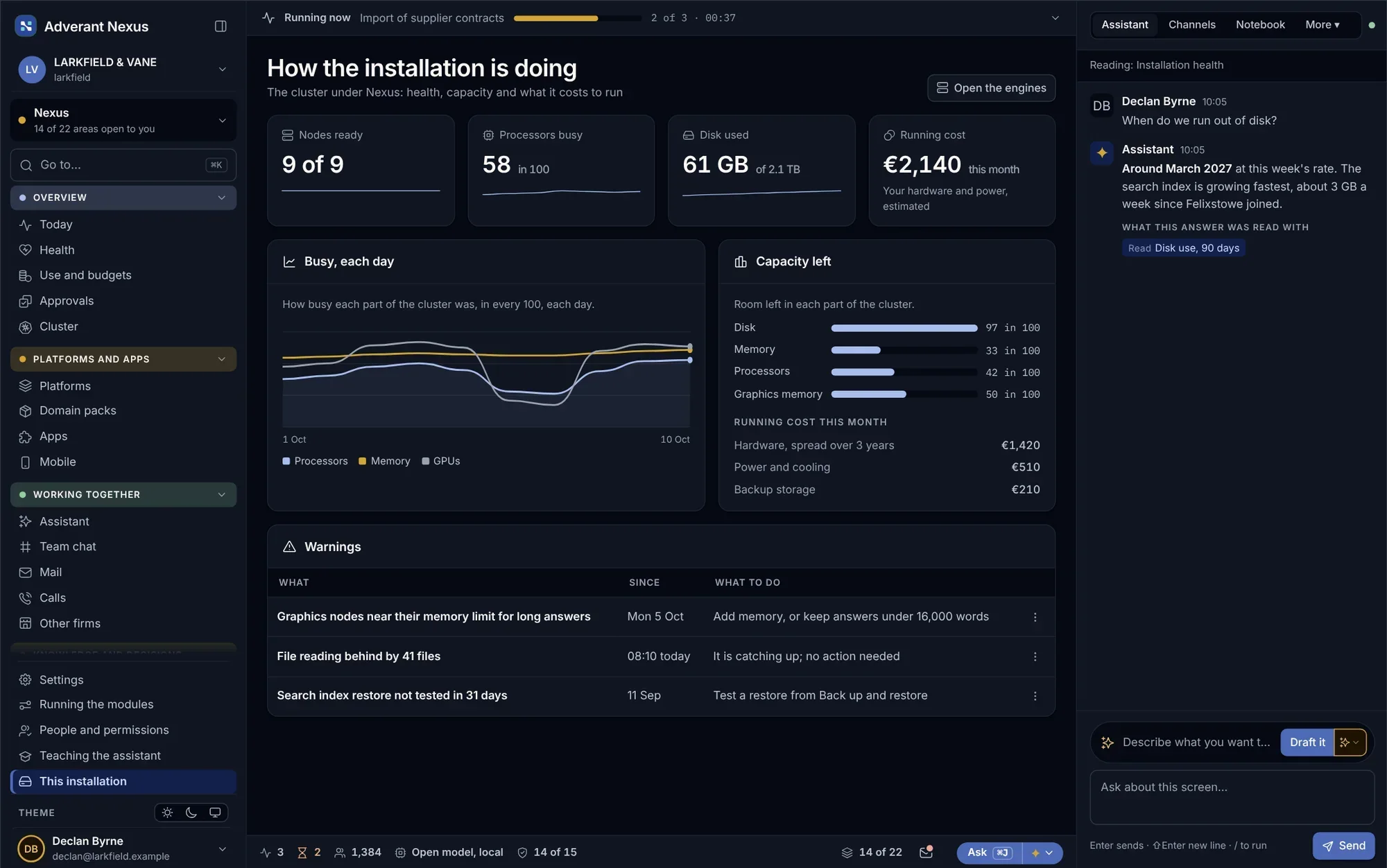Screen dimensions: 1387x868
Task: Switch to dark theme moon icon
Action: (191, 813)
